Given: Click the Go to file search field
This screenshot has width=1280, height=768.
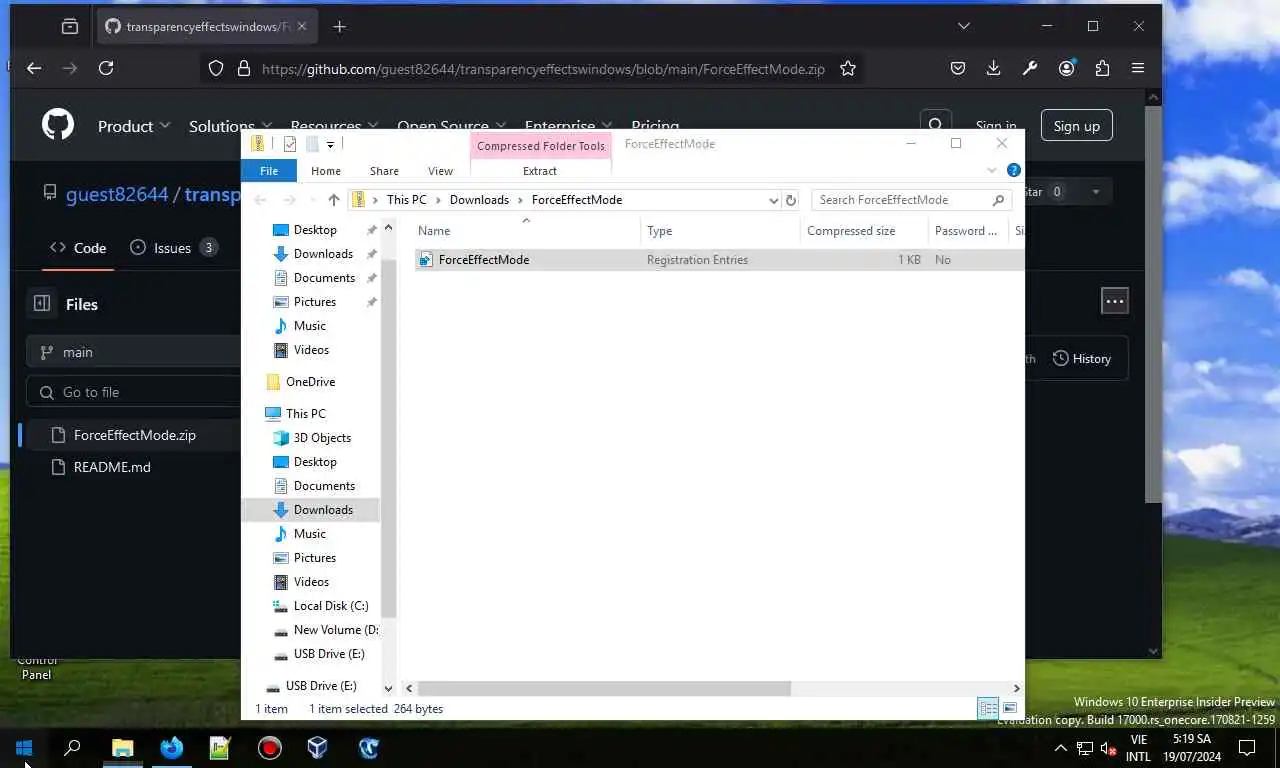Looking at the screenshot, I should (134, 392).
